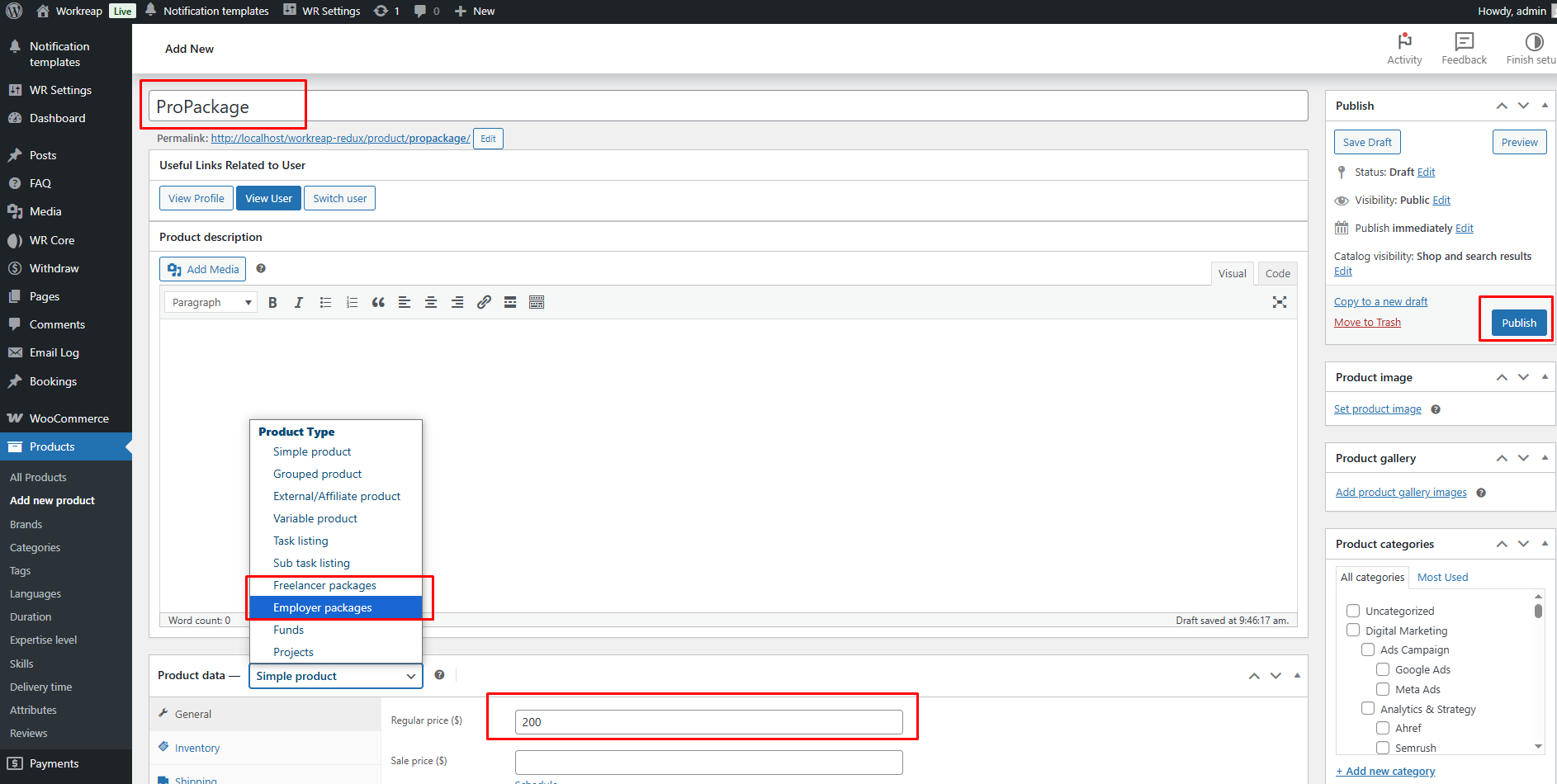The width and height of the screenshot is (1557, 784).
Task: Select Employer packages from product type list
Action: (323, 607)
